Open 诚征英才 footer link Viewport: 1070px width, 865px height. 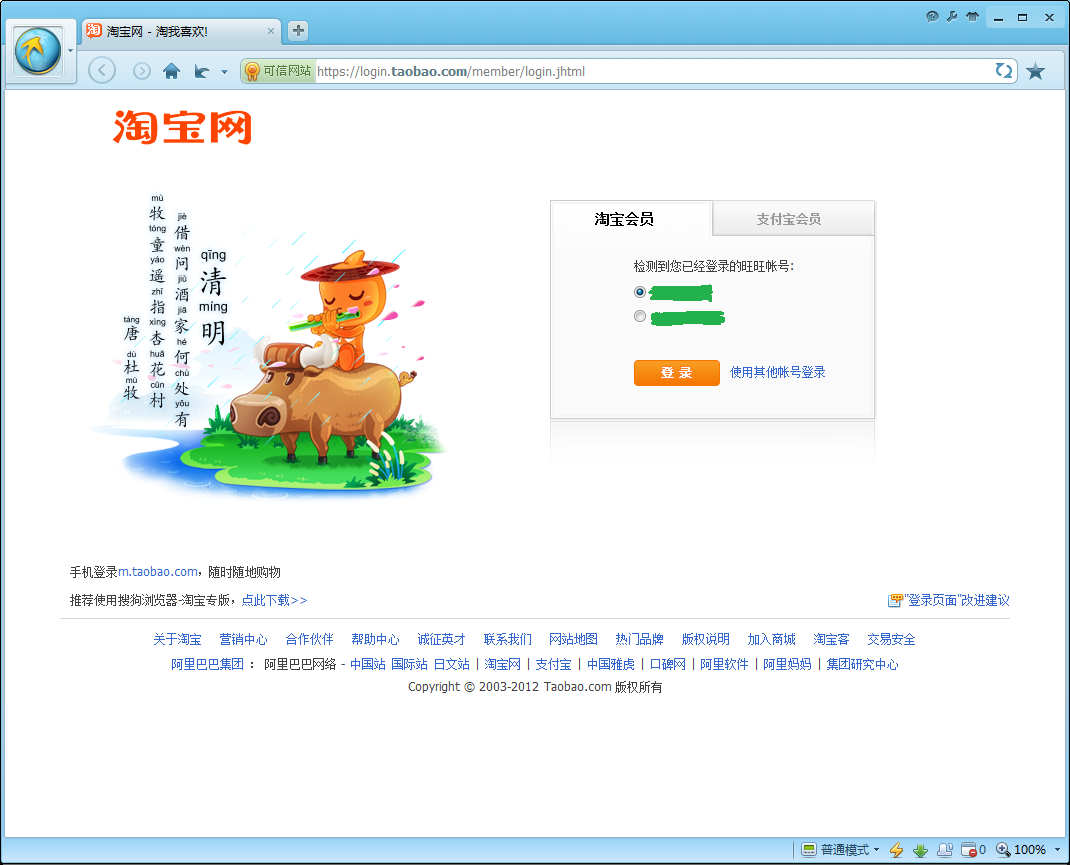tap(442, 639)
